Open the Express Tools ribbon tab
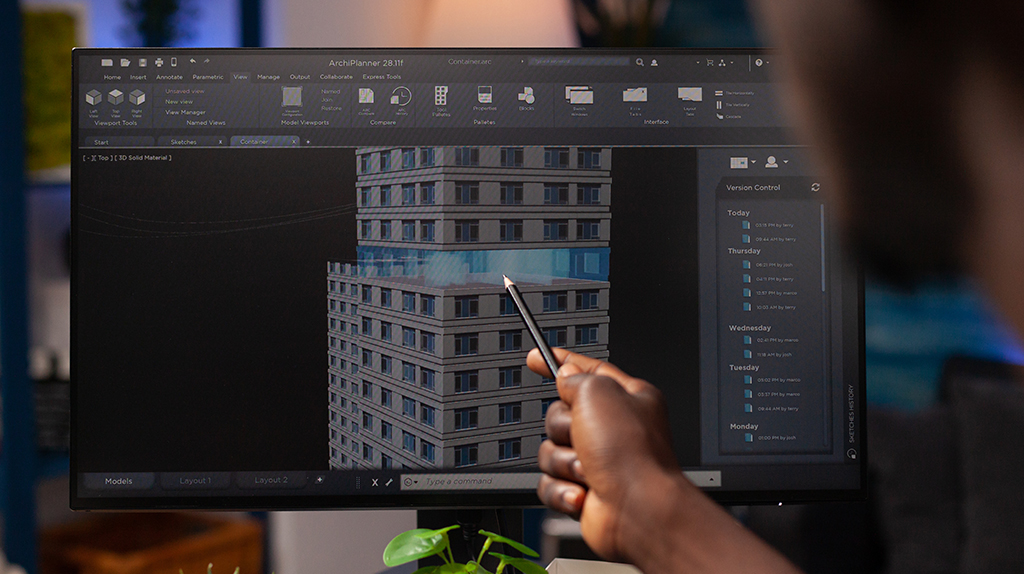The width and height of the screenshot is (1024, 574). (x=381, y=77)
